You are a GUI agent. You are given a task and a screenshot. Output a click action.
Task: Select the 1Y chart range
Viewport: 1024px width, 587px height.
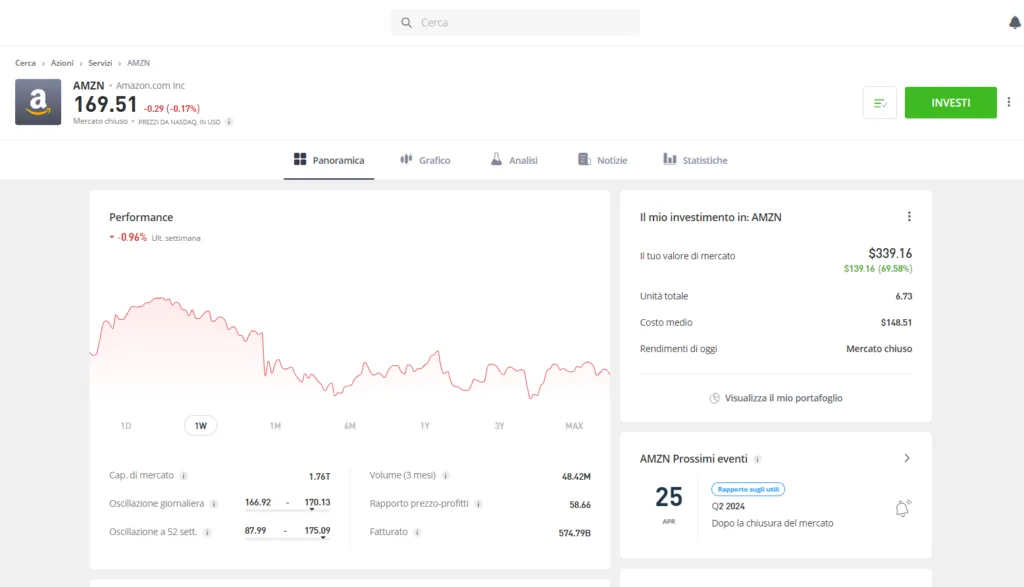(424, 426)
